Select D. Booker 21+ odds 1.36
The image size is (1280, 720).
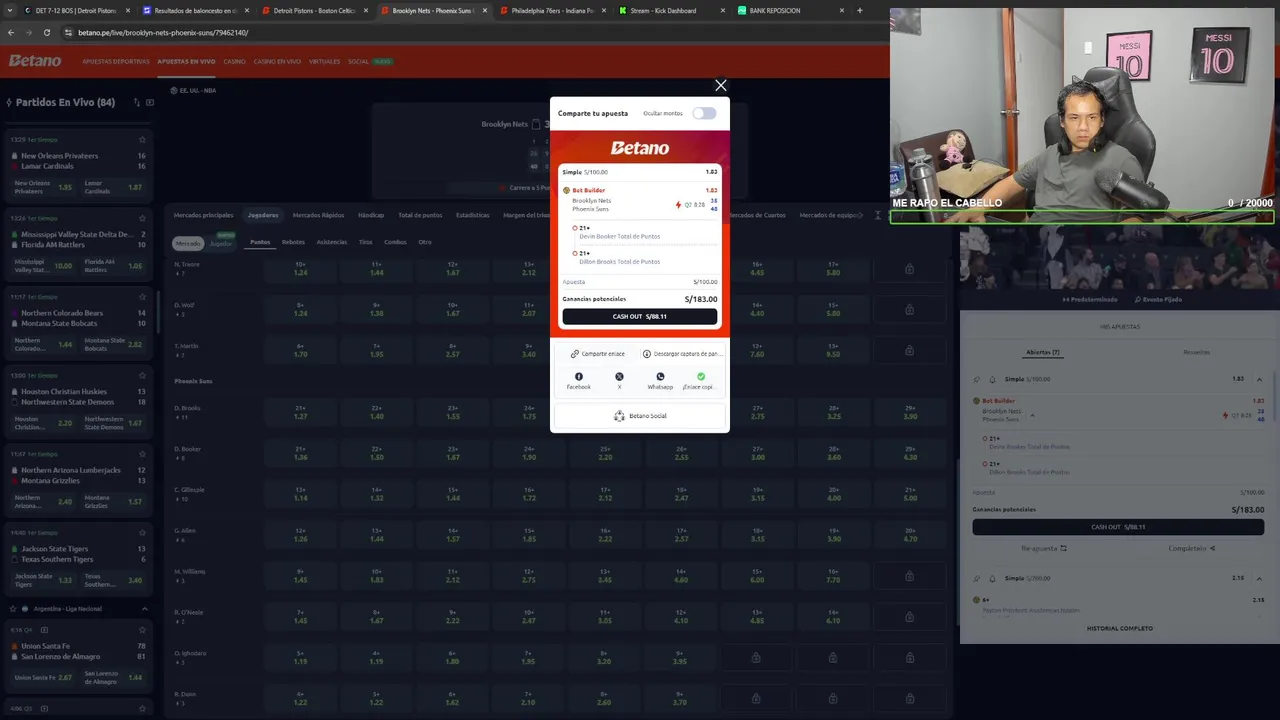pos(300,453)
